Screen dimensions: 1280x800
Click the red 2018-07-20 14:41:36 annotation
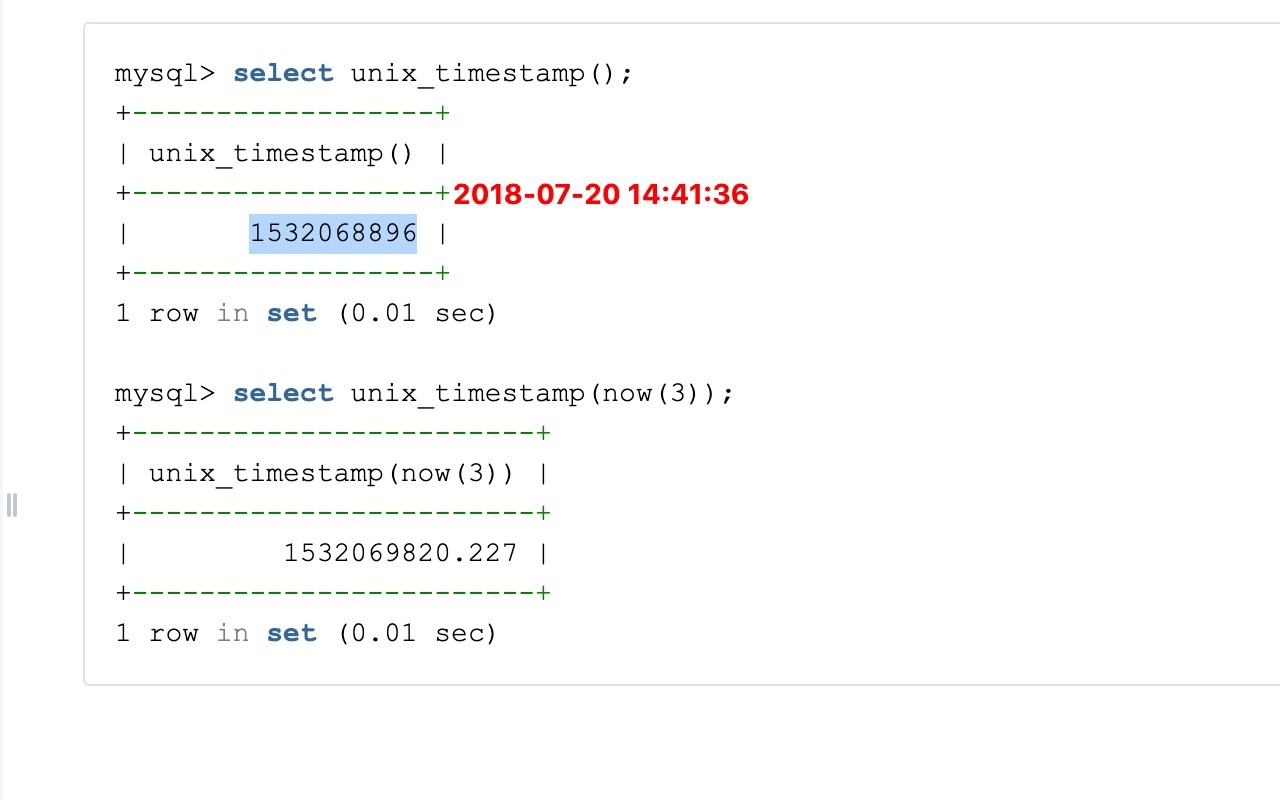click(x=600, y=194)
